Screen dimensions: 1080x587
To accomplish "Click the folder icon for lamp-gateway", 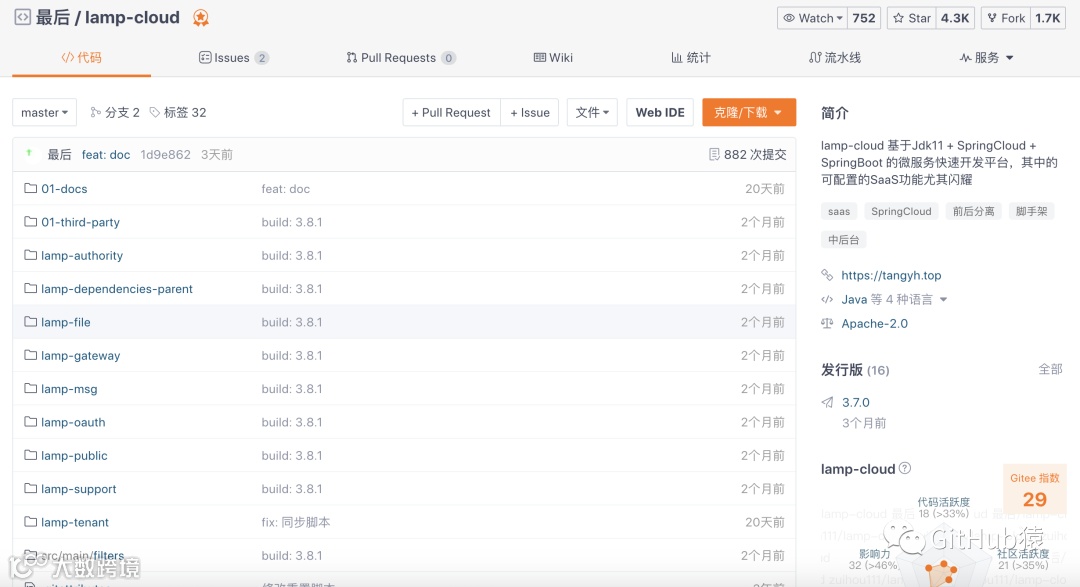I will [x=30, y=356].
